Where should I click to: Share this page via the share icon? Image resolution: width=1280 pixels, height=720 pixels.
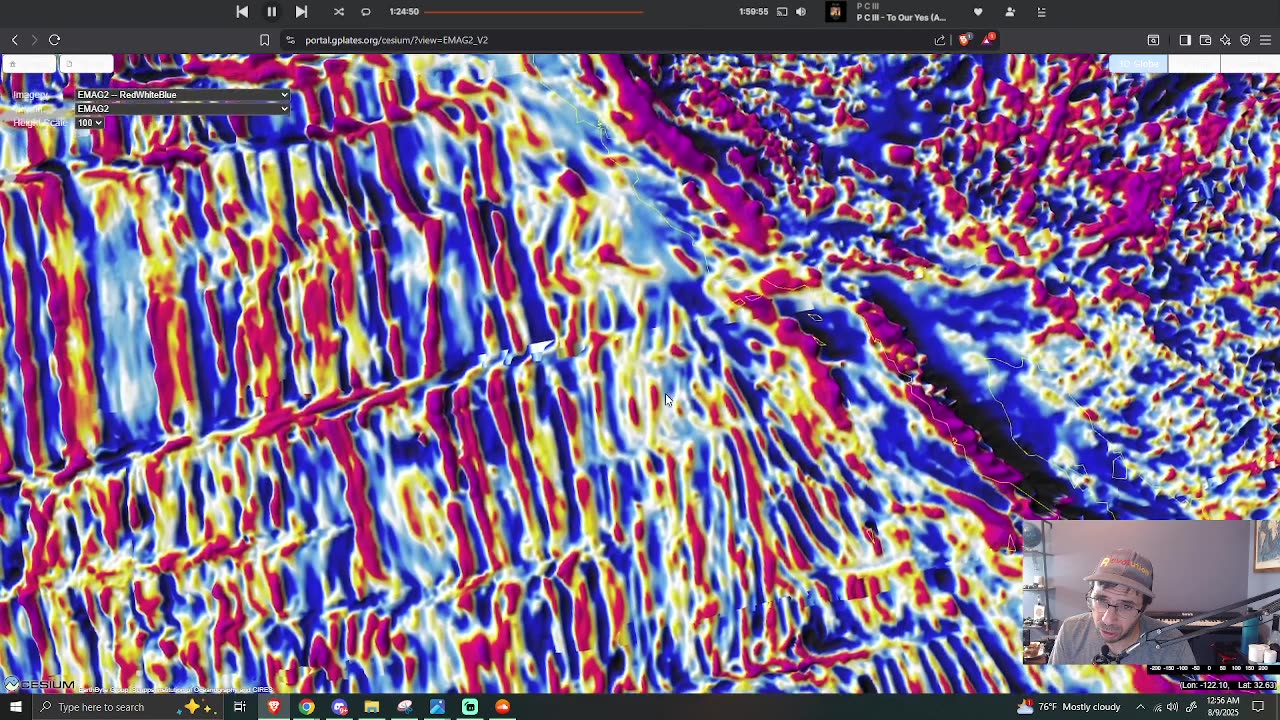[x=940, y=40]
